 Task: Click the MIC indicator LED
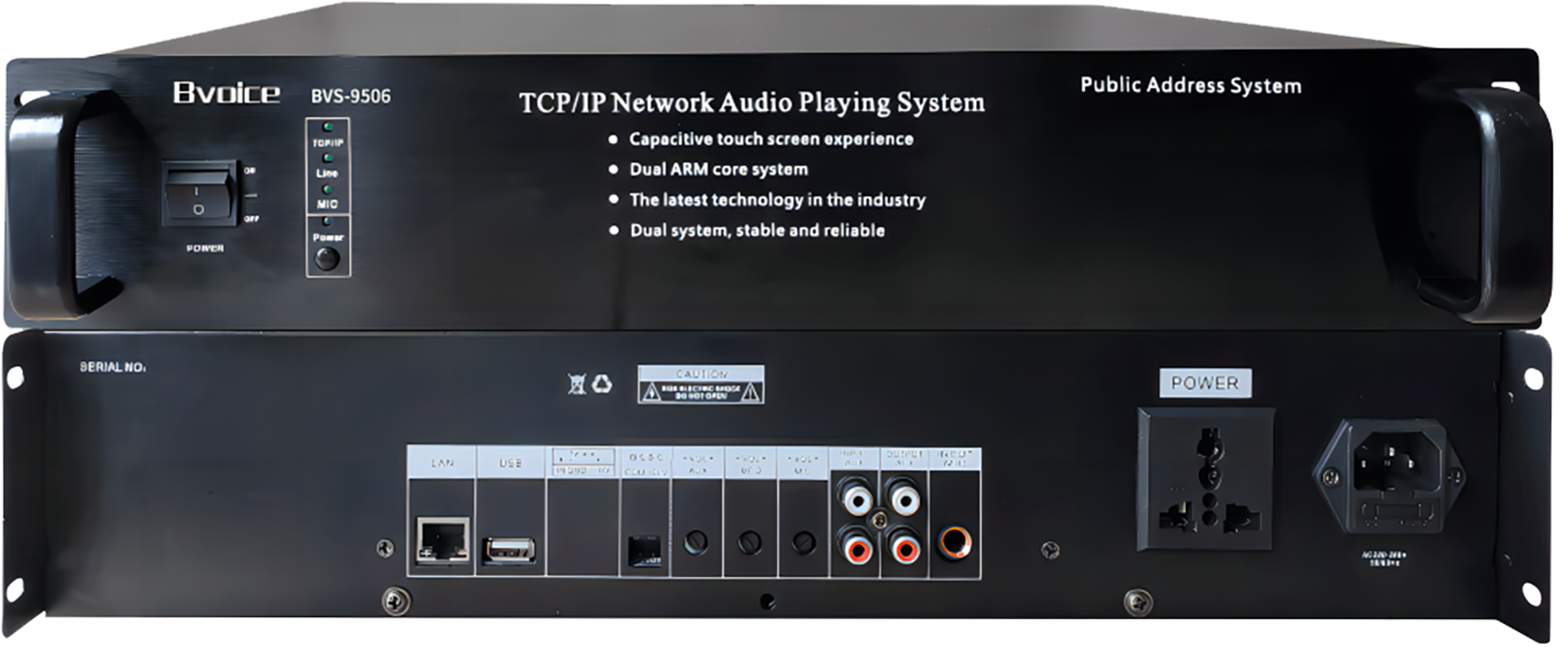click(328, 189)
